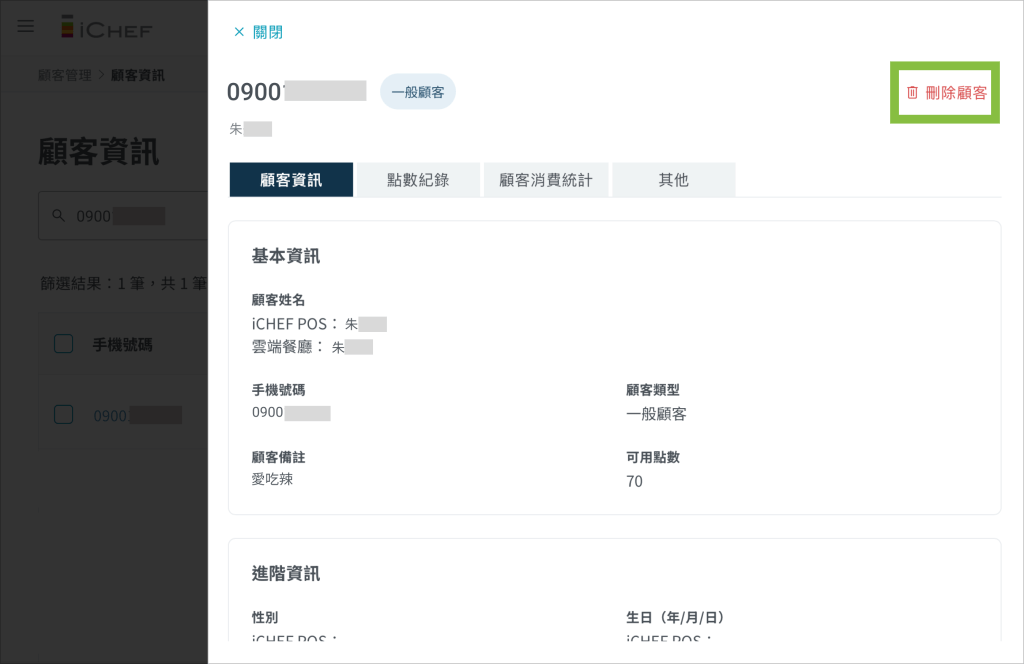Select the 顧客資訊 tab
This screenshot has height=664, width=1024.
[291, 180]
